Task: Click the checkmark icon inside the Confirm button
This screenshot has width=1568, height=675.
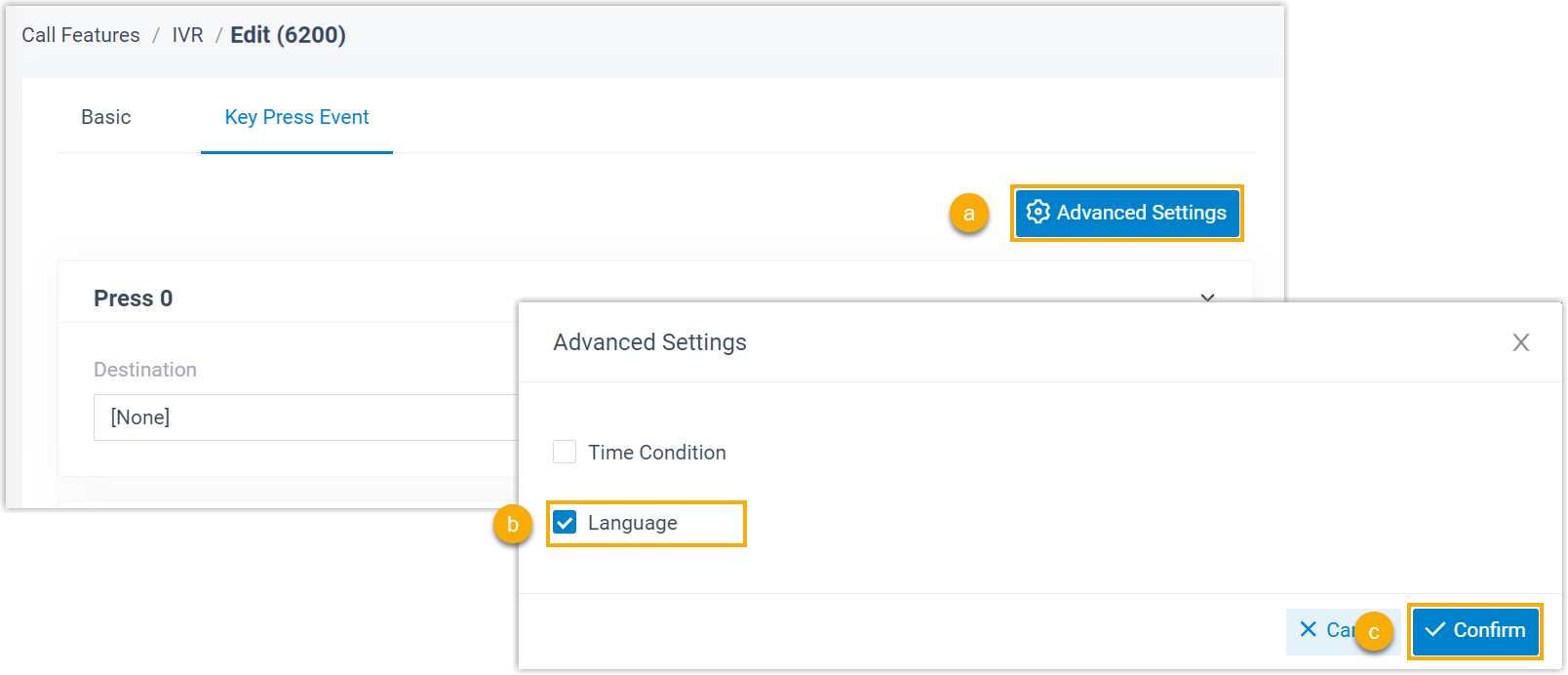Action: point(1432,631)
